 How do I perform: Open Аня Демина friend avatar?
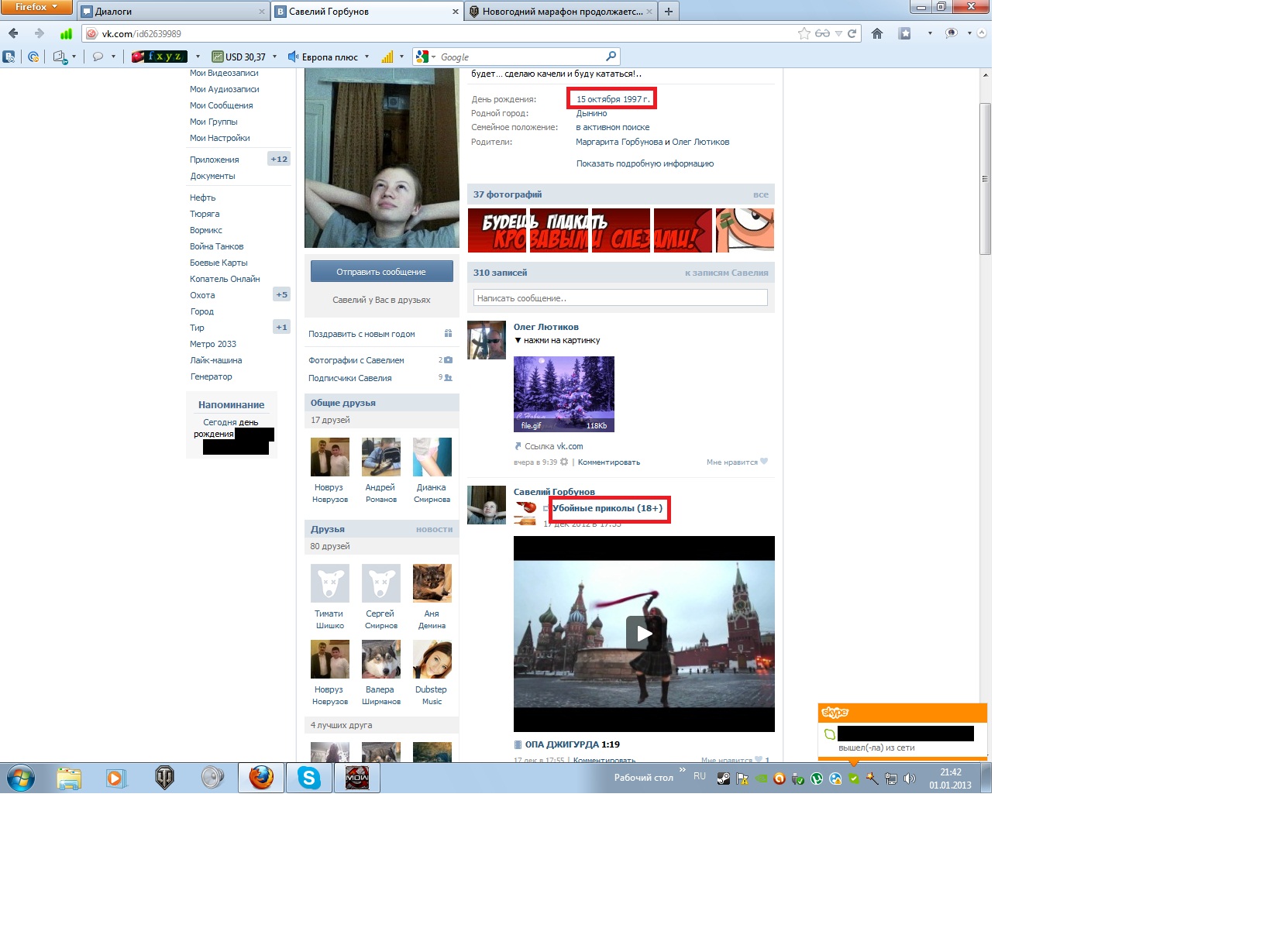point(432,583)
